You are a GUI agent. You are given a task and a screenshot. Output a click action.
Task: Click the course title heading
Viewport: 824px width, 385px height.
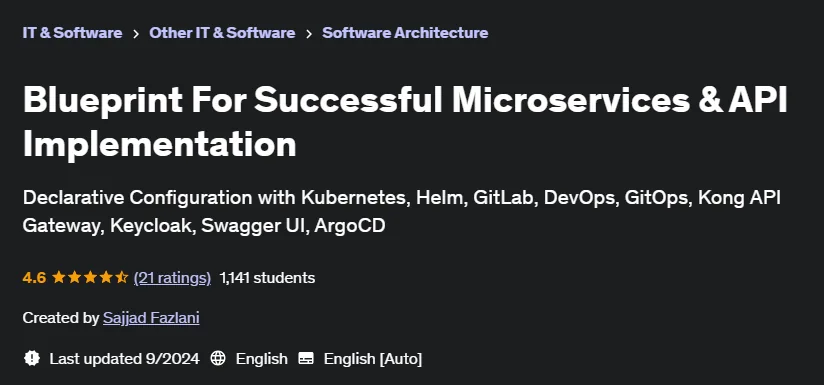[x=405, y=122]
